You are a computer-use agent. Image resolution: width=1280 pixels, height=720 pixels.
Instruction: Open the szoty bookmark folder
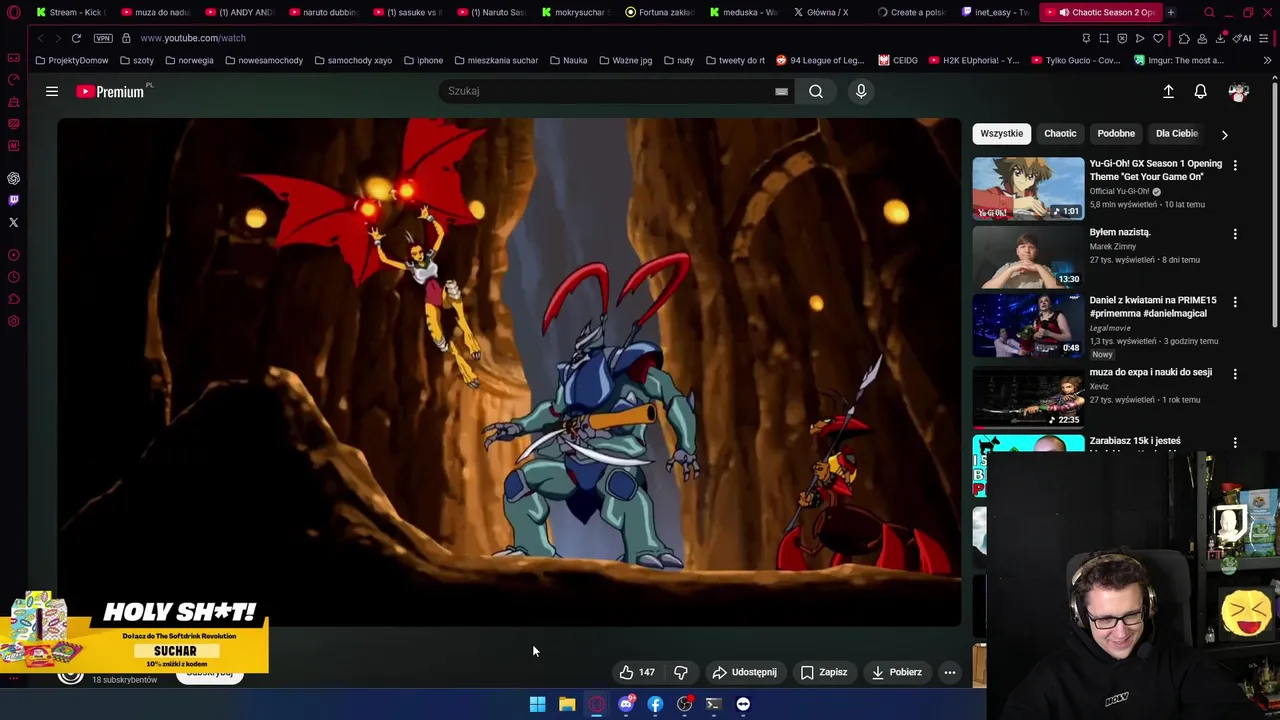[137, 60]
